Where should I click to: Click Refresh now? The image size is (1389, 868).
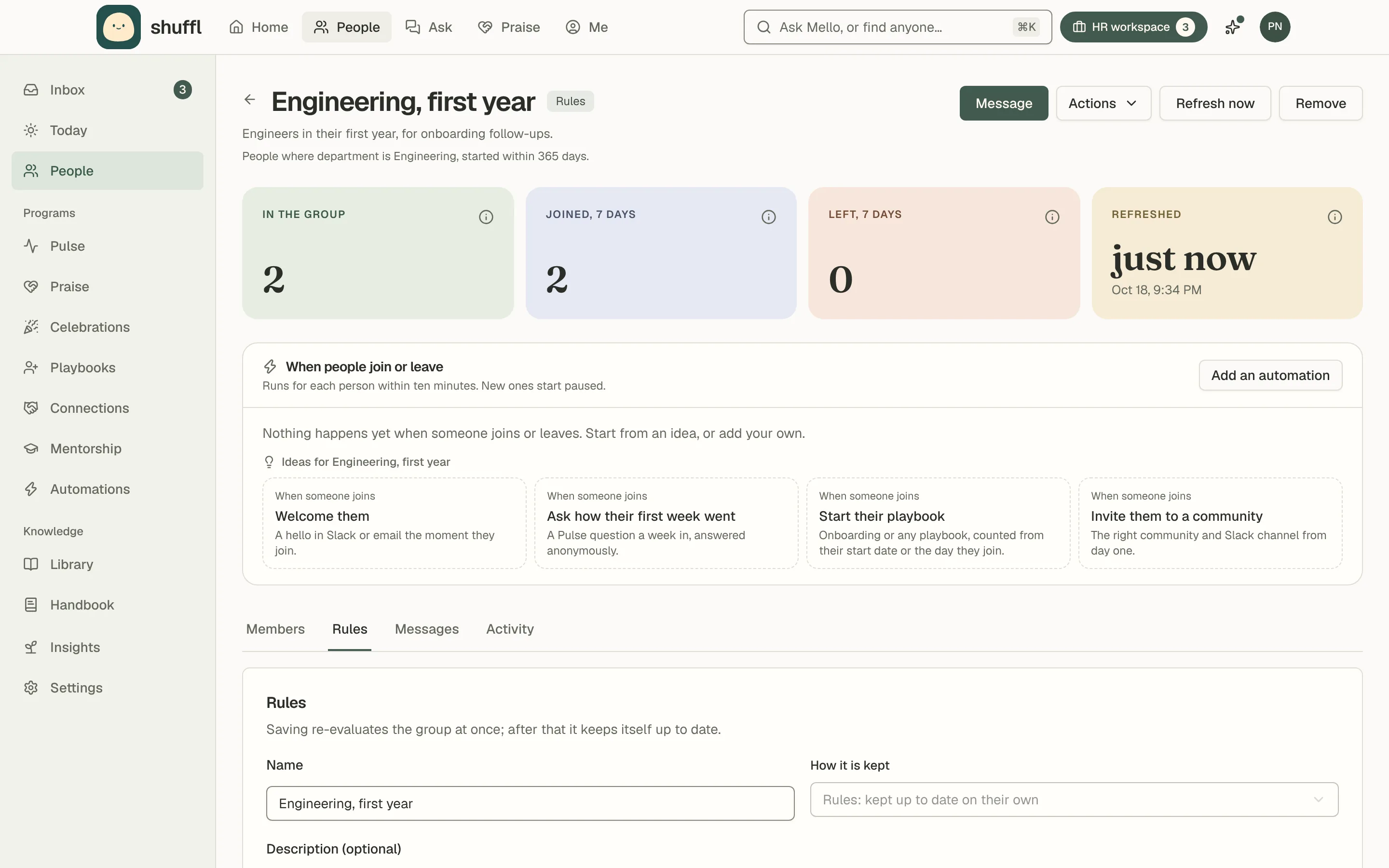1215,103
